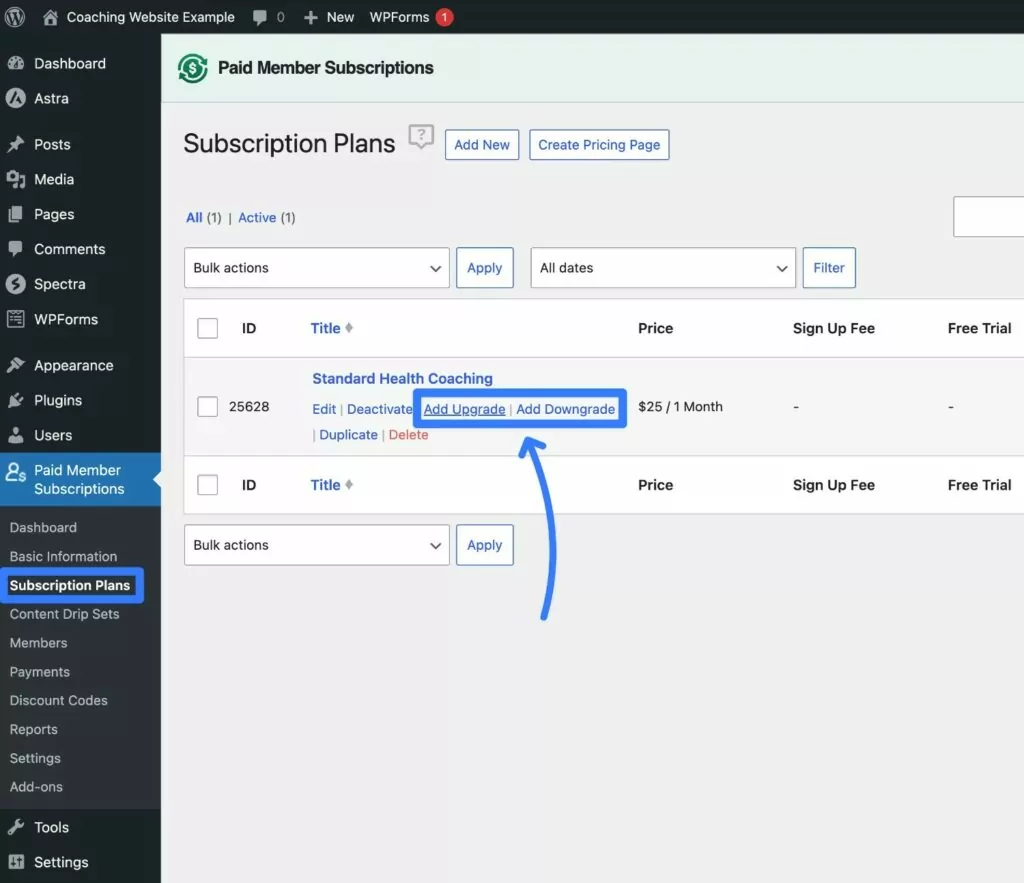This screenshot has width=1024, height=883.
Task: Open the Astra menu item
Action: [x=52, y=99]
